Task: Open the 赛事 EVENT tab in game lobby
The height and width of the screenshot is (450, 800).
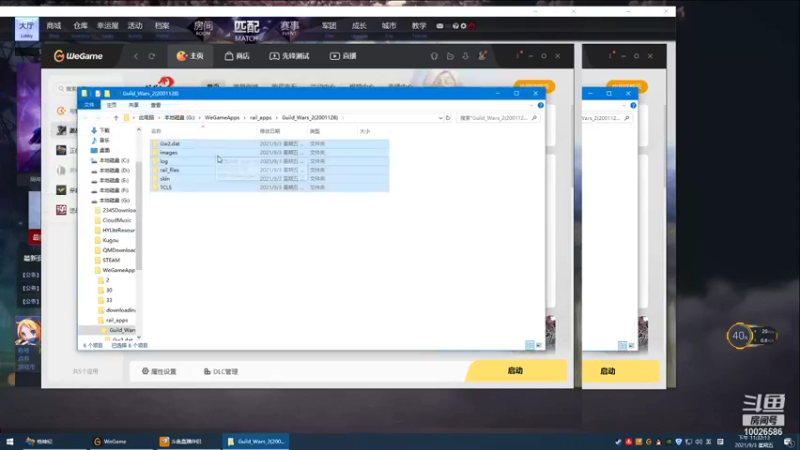Action: (289, 28)
